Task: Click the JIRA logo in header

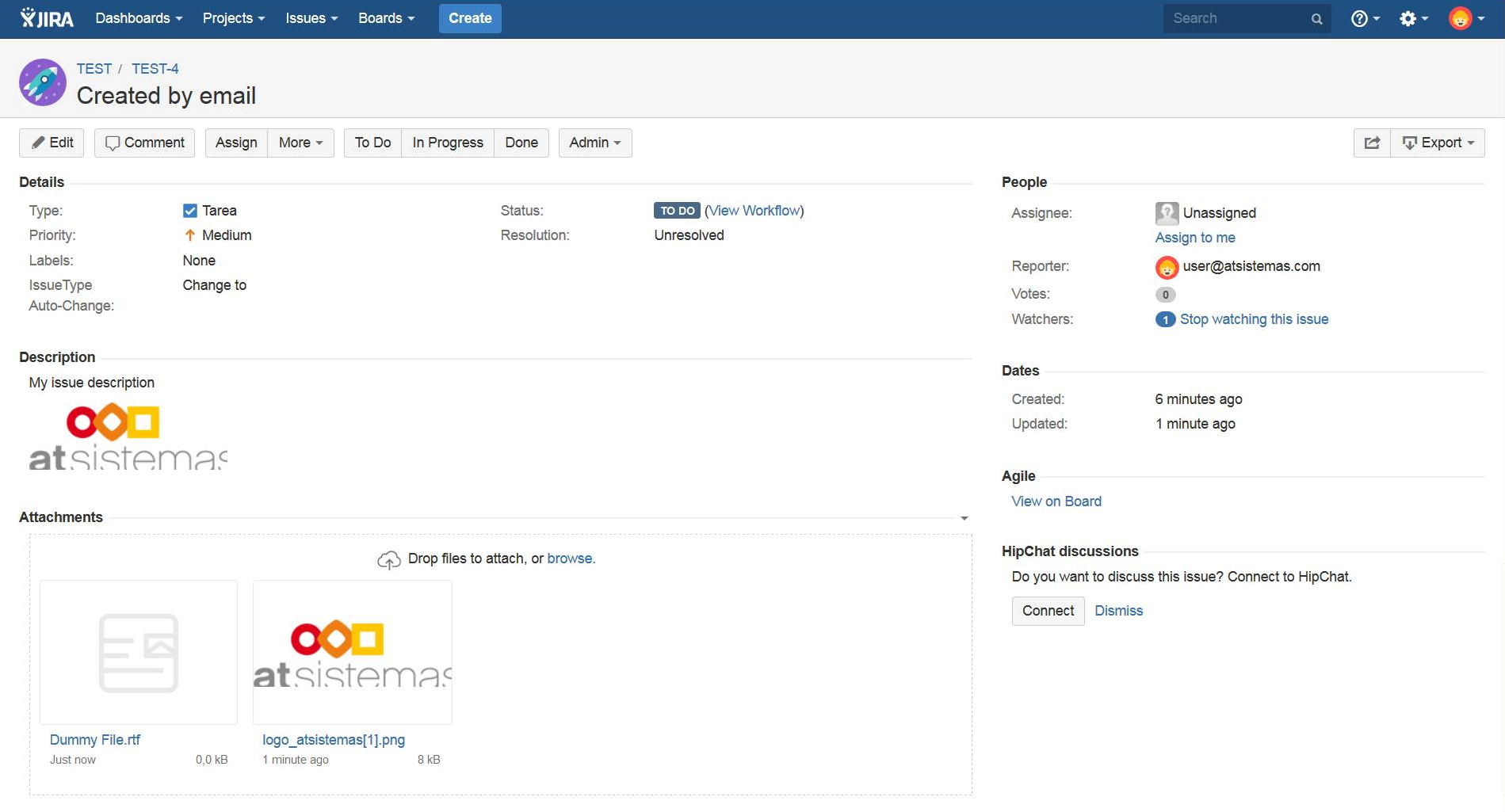Action: pyautogui.click(x=47, y=18)
